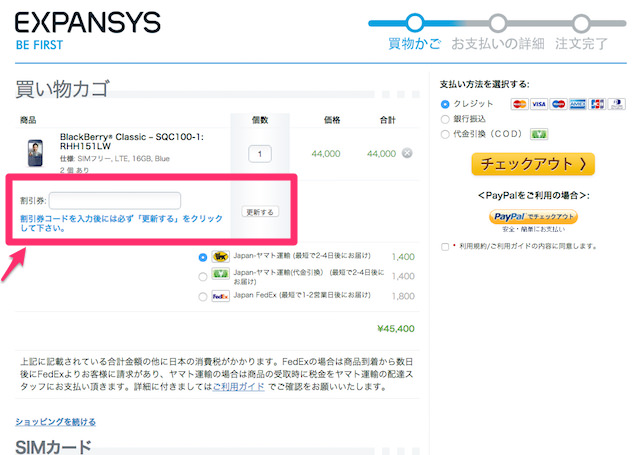The image size is (640, 455).
Task: Click BlackBerry Classic SQC100-1 product title
Action: (131, 141)
